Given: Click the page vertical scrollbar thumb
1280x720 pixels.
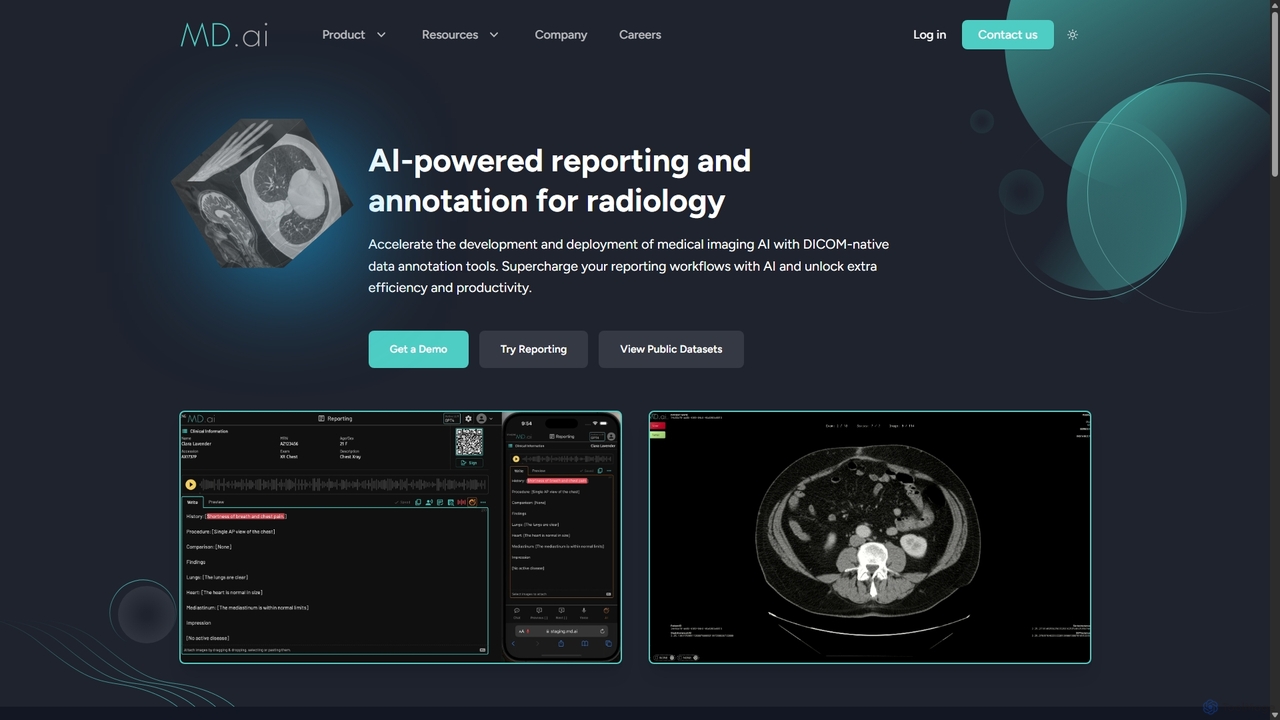Looking at the screenshot, I should click(x=1274, y=95).
